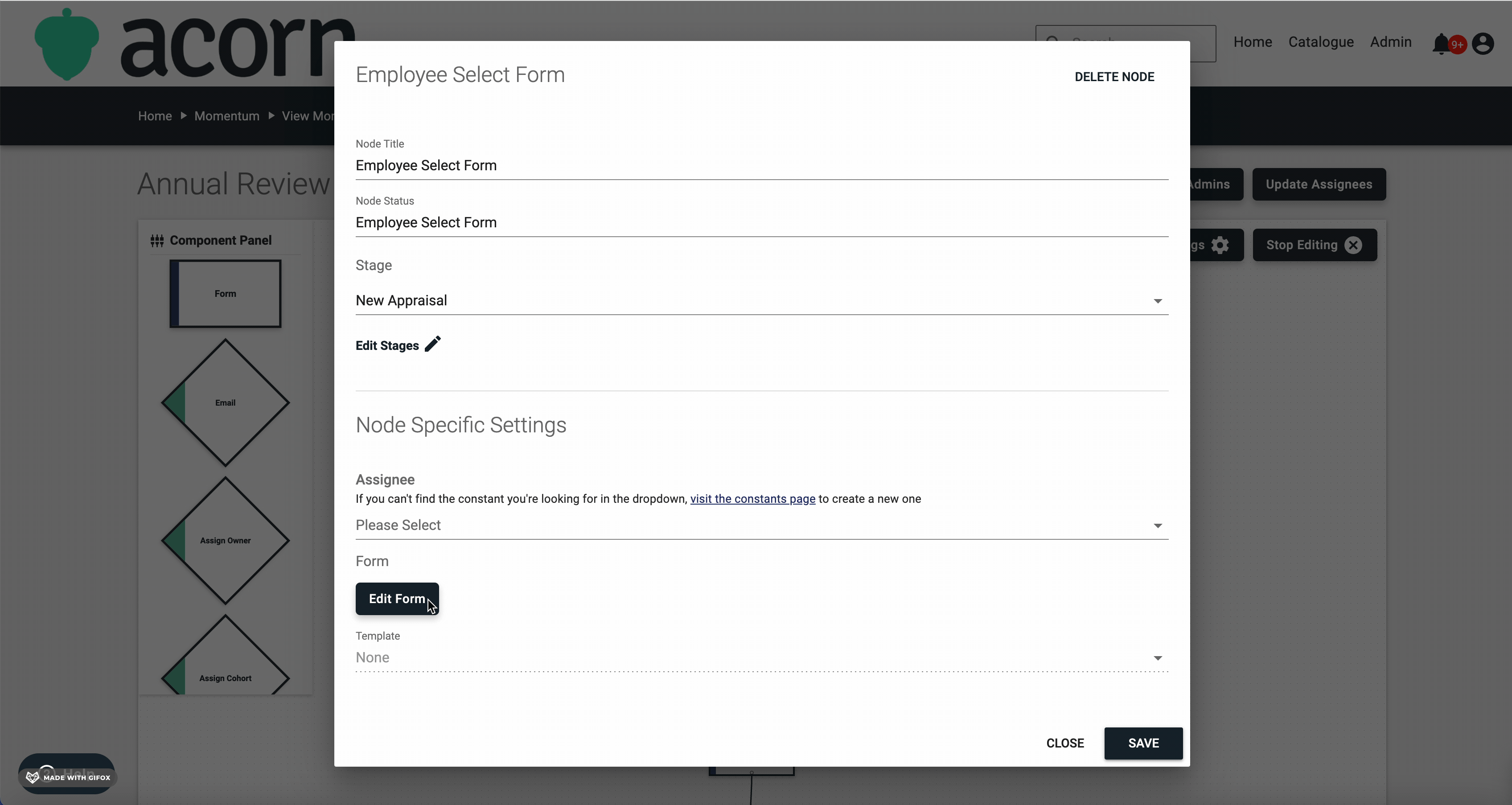Click CLOSE to dismiss the dialog
The width and height of the screenshot is (1512, 805).
coord(1065,743)
